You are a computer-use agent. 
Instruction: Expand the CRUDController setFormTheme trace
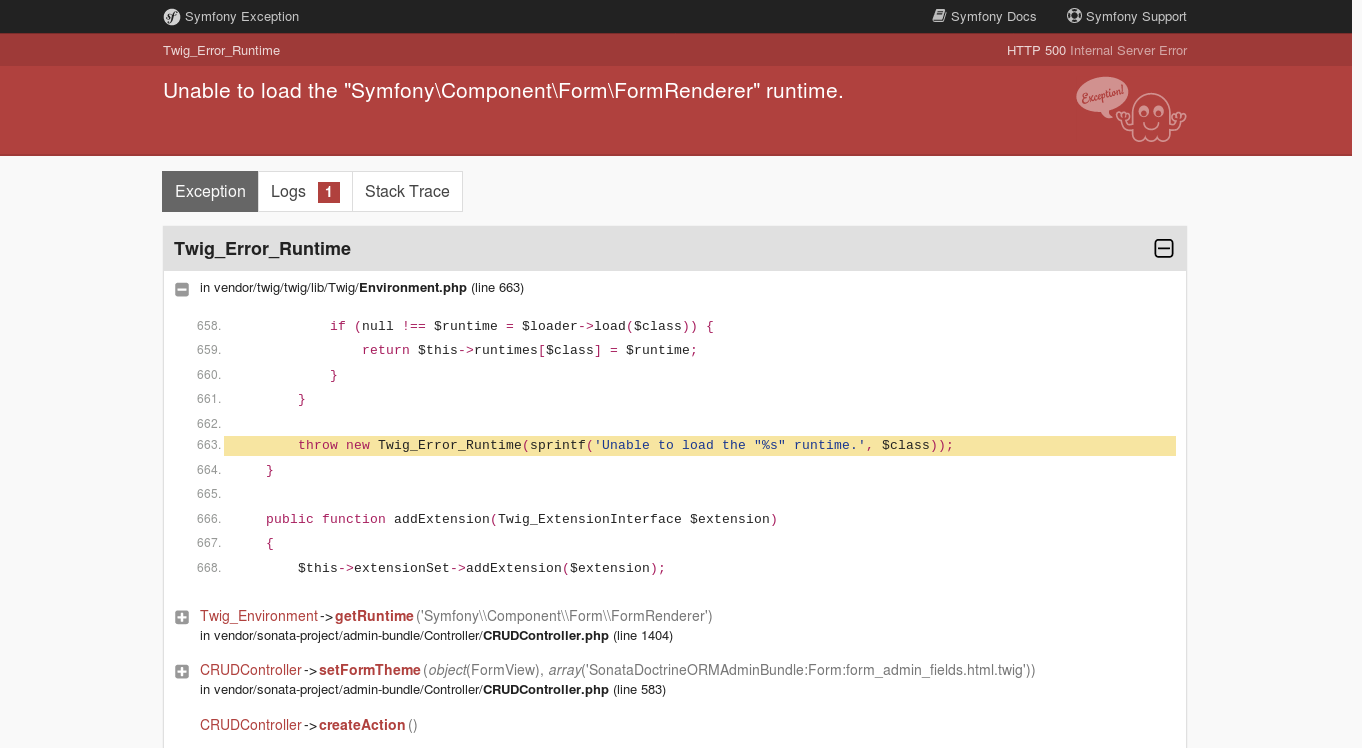pyautogui.click(x=182, y=671)
